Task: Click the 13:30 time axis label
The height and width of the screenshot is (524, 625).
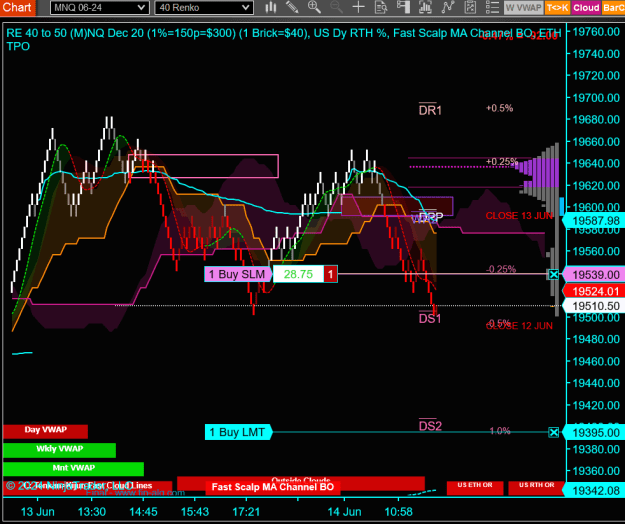Action: tap(92, 512)
